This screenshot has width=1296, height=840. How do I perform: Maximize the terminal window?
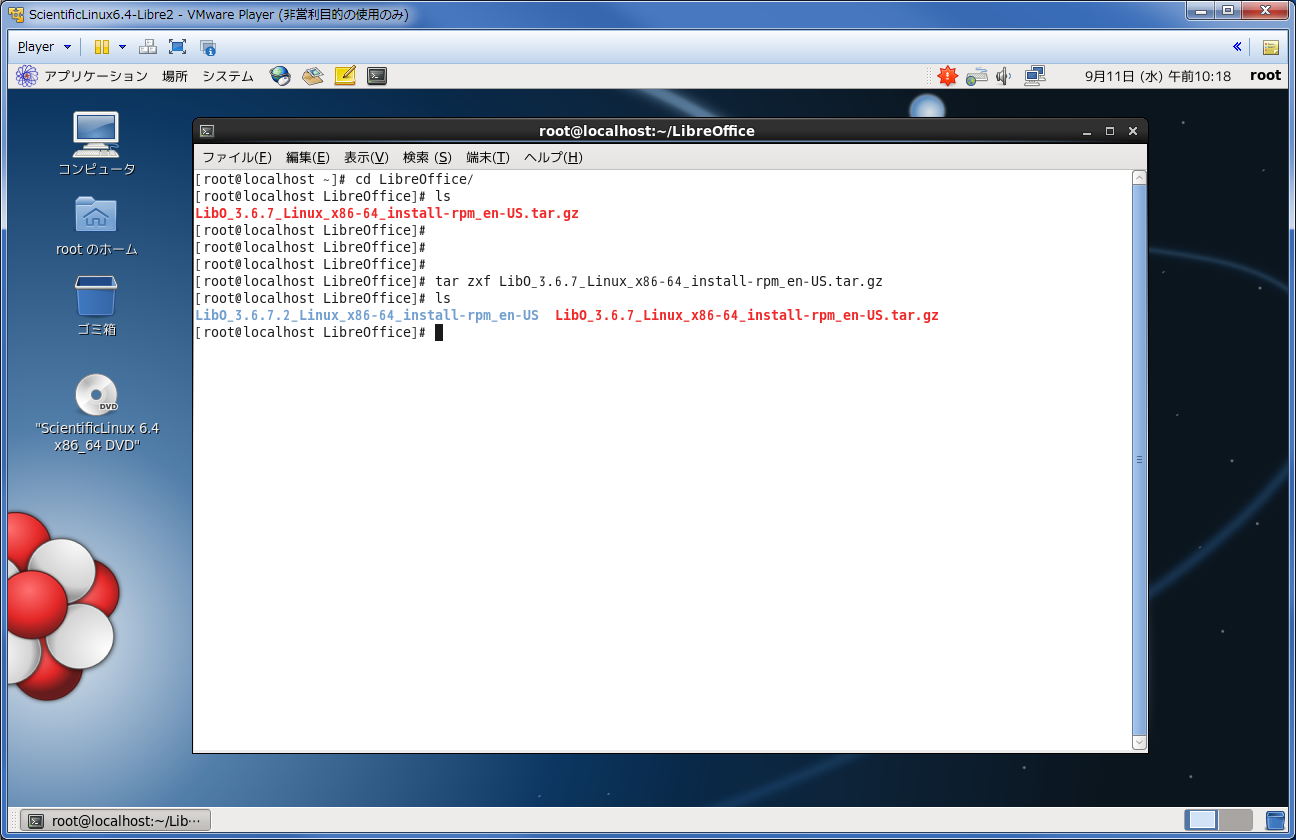(x=1110, y=131)
